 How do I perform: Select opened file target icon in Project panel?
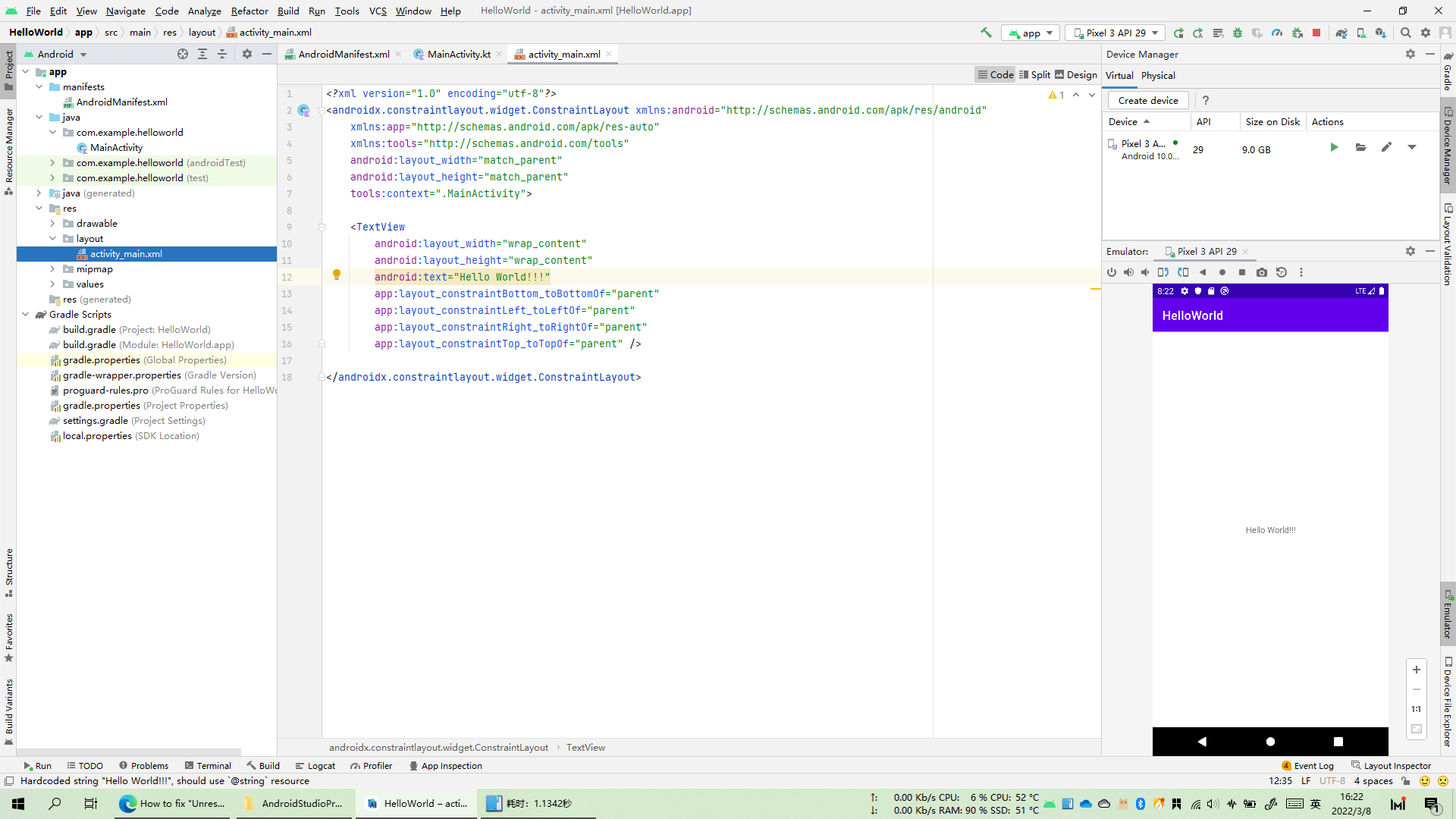pos(183,54)
